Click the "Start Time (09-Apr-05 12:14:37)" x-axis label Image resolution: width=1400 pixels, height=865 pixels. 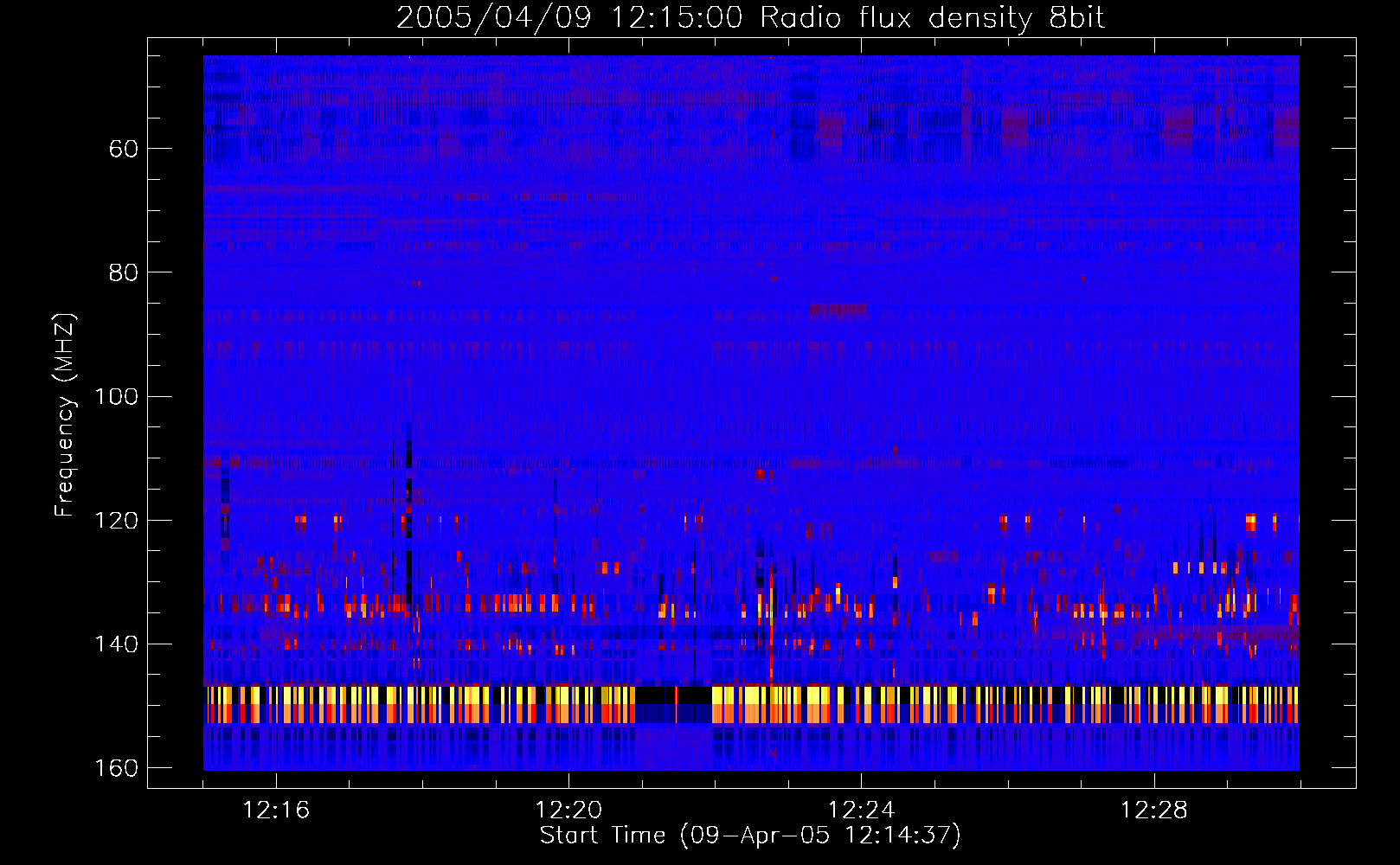point(750,836)
